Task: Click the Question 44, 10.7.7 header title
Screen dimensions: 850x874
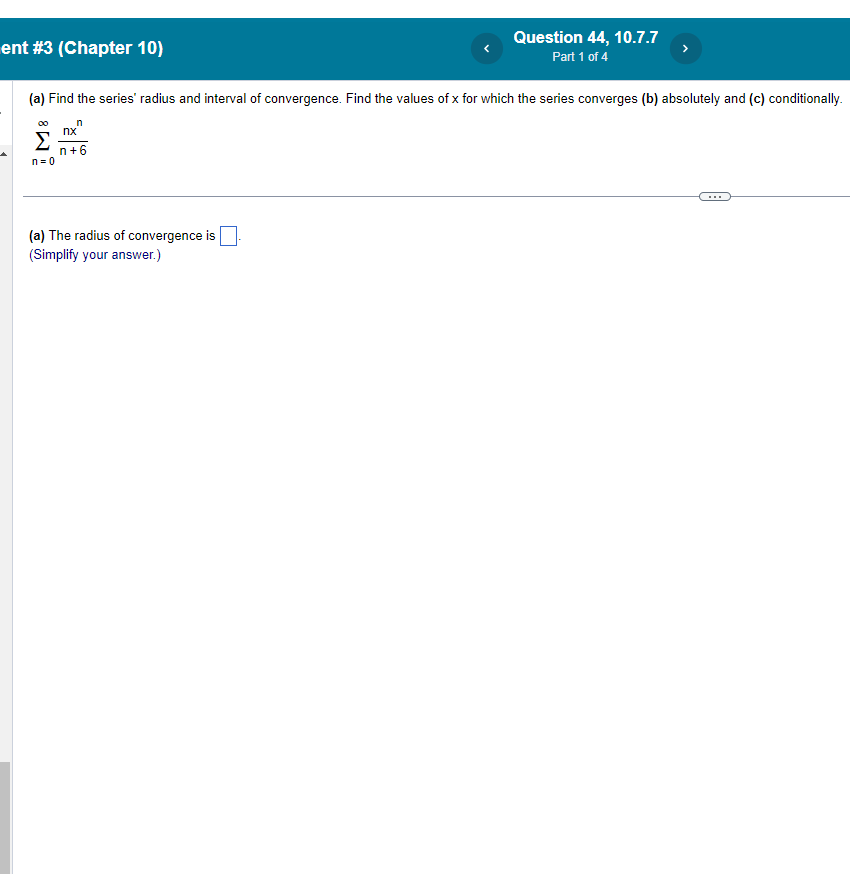Action: [585, 37]
